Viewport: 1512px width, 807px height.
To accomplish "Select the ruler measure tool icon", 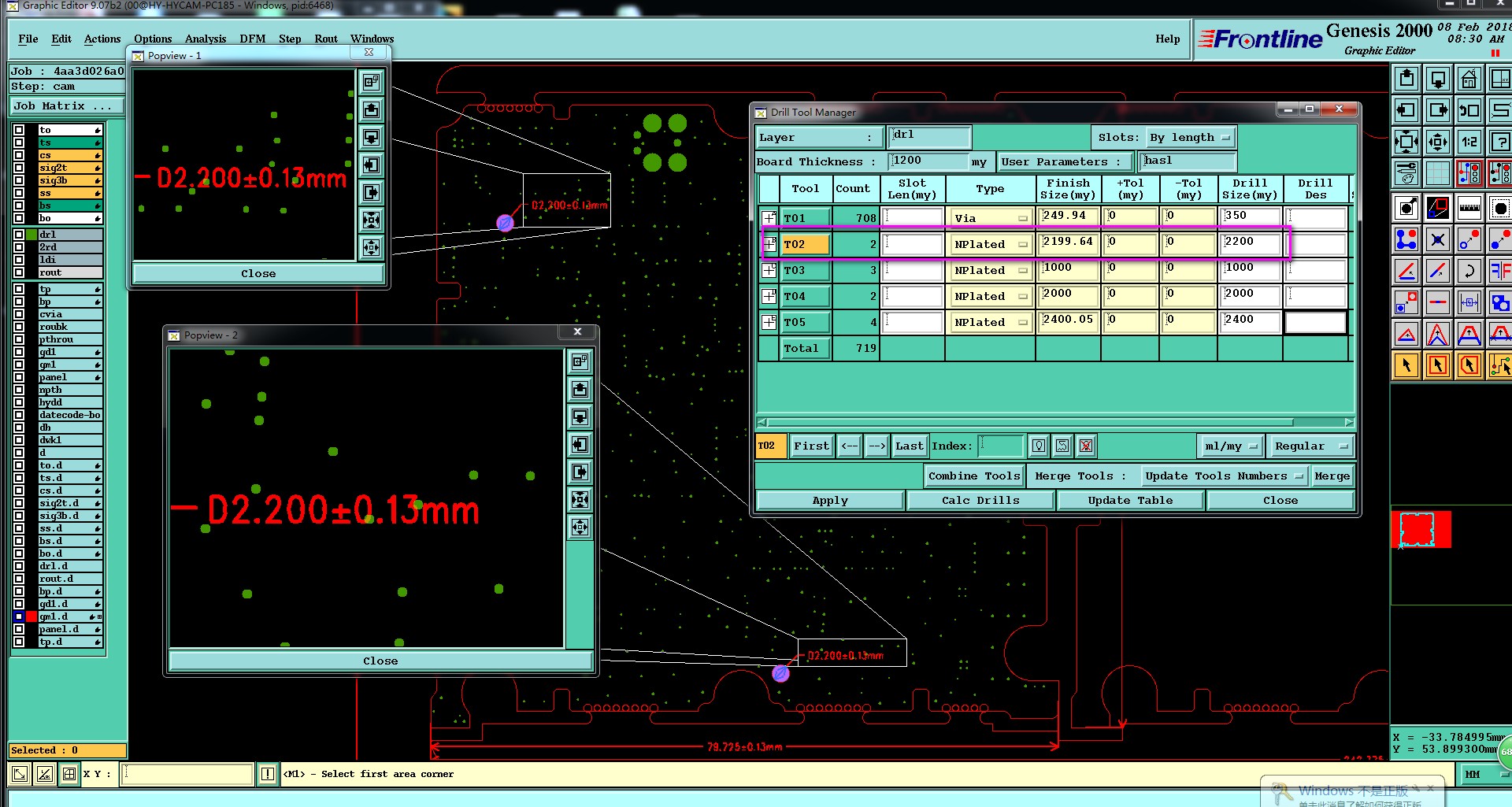I will (x=1469, y=209).
